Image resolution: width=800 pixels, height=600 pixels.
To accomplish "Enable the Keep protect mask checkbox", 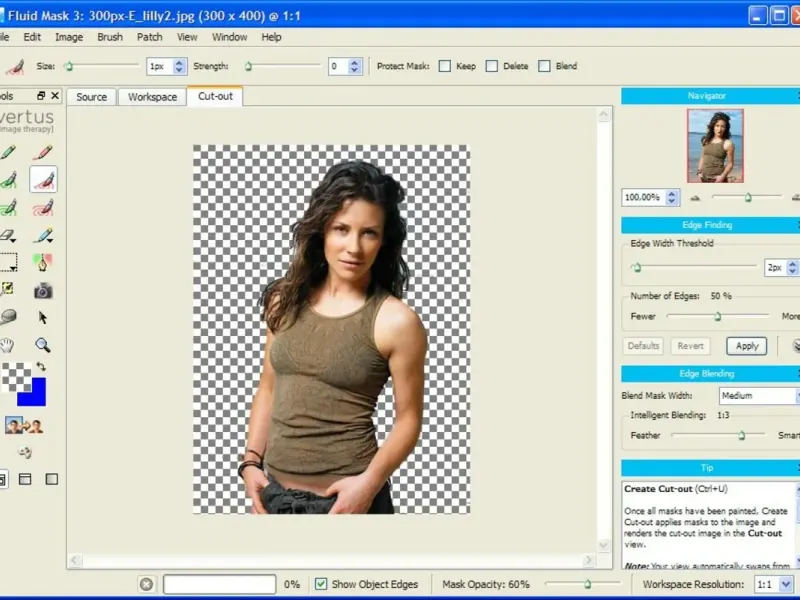I will tap(445, 66).
